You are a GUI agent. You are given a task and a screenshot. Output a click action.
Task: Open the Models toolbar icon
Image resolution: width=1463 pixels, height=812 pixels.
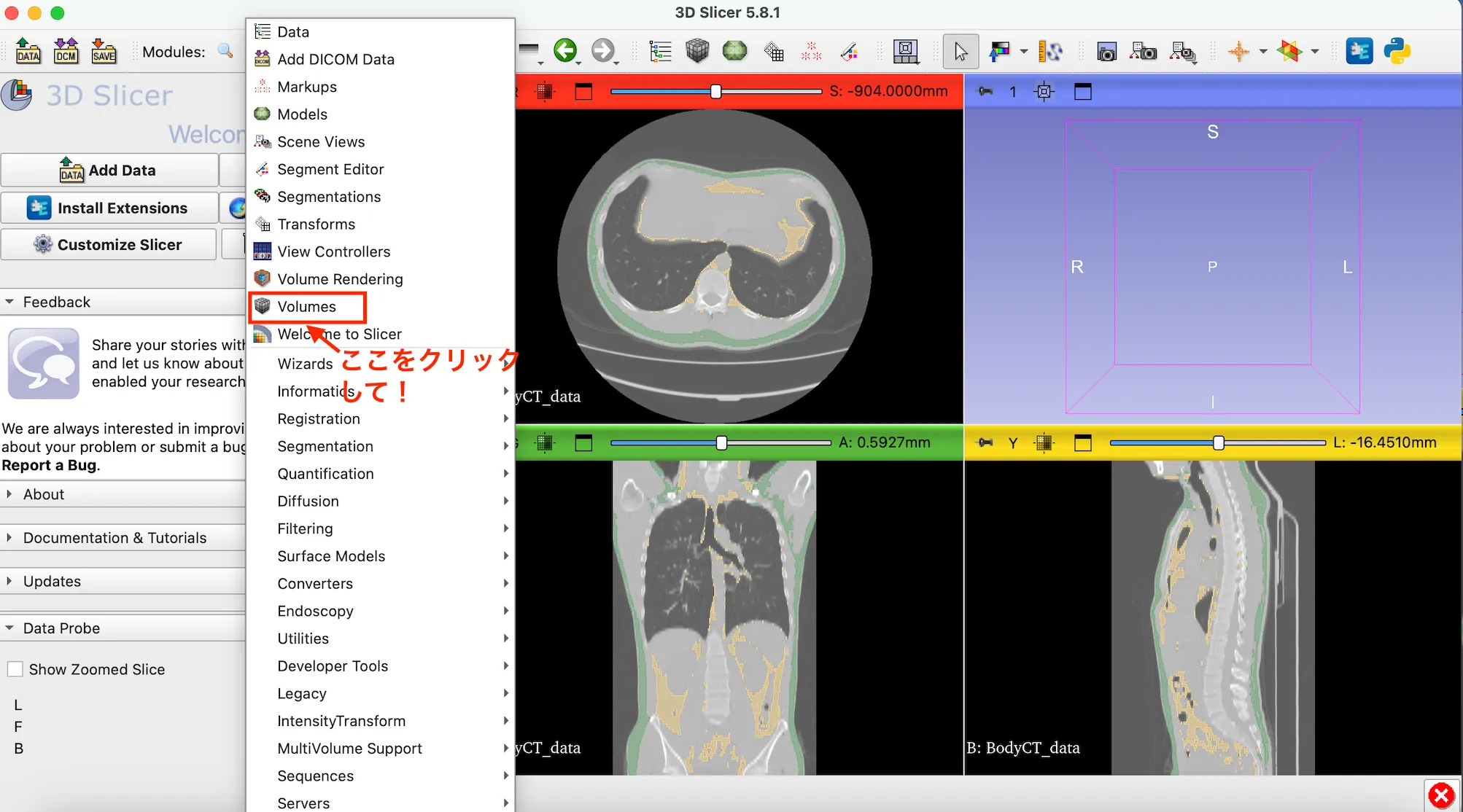click(x=734, y=51)
